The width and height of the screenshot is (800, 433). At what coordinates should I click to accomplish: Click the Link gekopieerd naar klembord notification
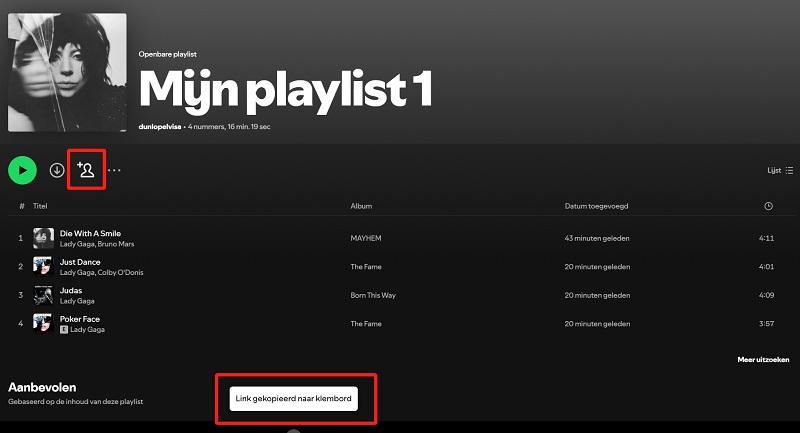(x=293, y=398)
